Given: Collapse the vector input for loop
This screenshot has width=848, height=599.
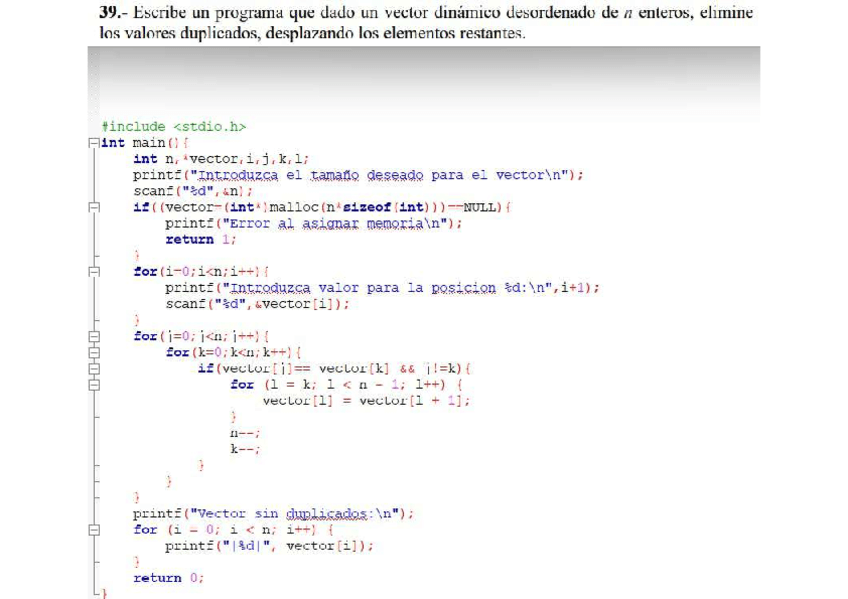Looking at the screenshot, I should [x=93, y=271].
